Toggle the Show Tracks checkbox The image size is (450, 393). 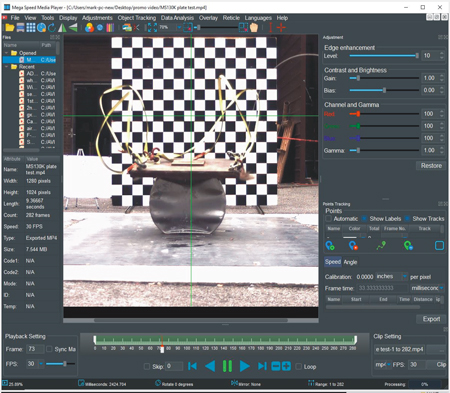coord(407,219)
